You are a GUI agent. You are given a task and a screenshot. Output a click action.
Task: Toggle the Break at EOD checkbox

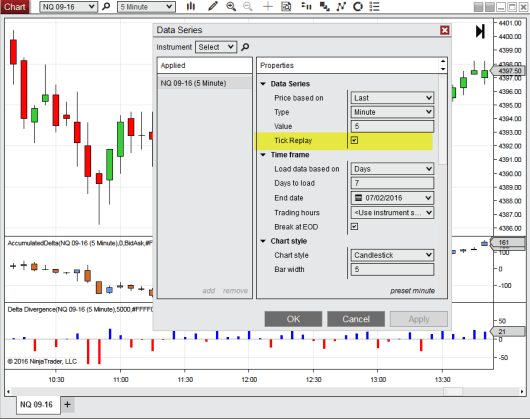(x=354, y=226)
